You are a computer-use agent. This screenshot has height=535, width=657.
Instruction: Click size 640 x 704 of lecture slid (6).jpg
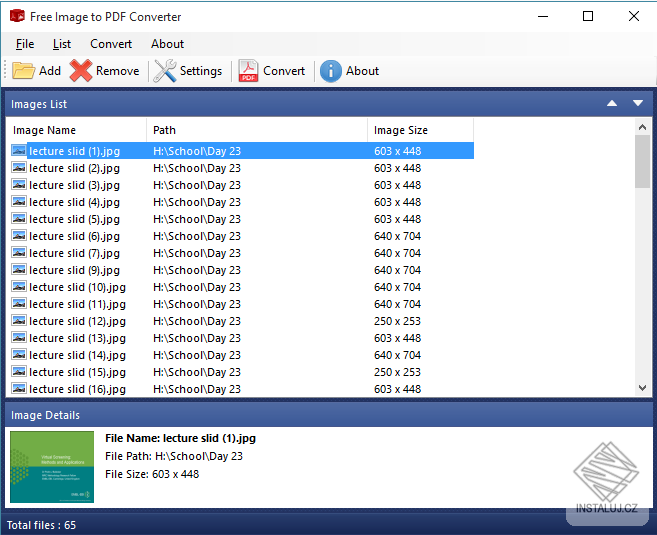click(397, 236)
